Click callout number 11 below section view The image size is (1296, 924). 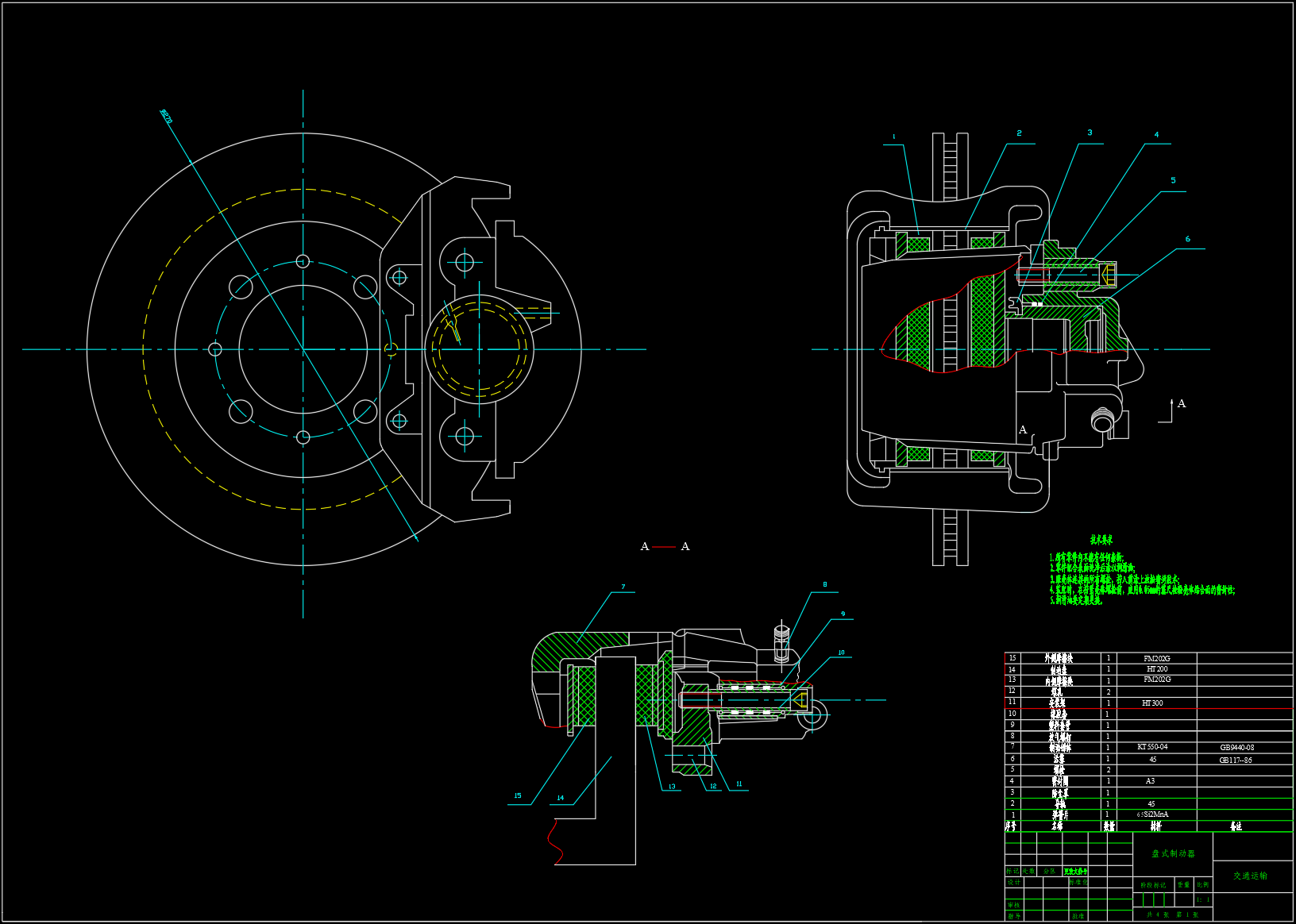(739, 783)
